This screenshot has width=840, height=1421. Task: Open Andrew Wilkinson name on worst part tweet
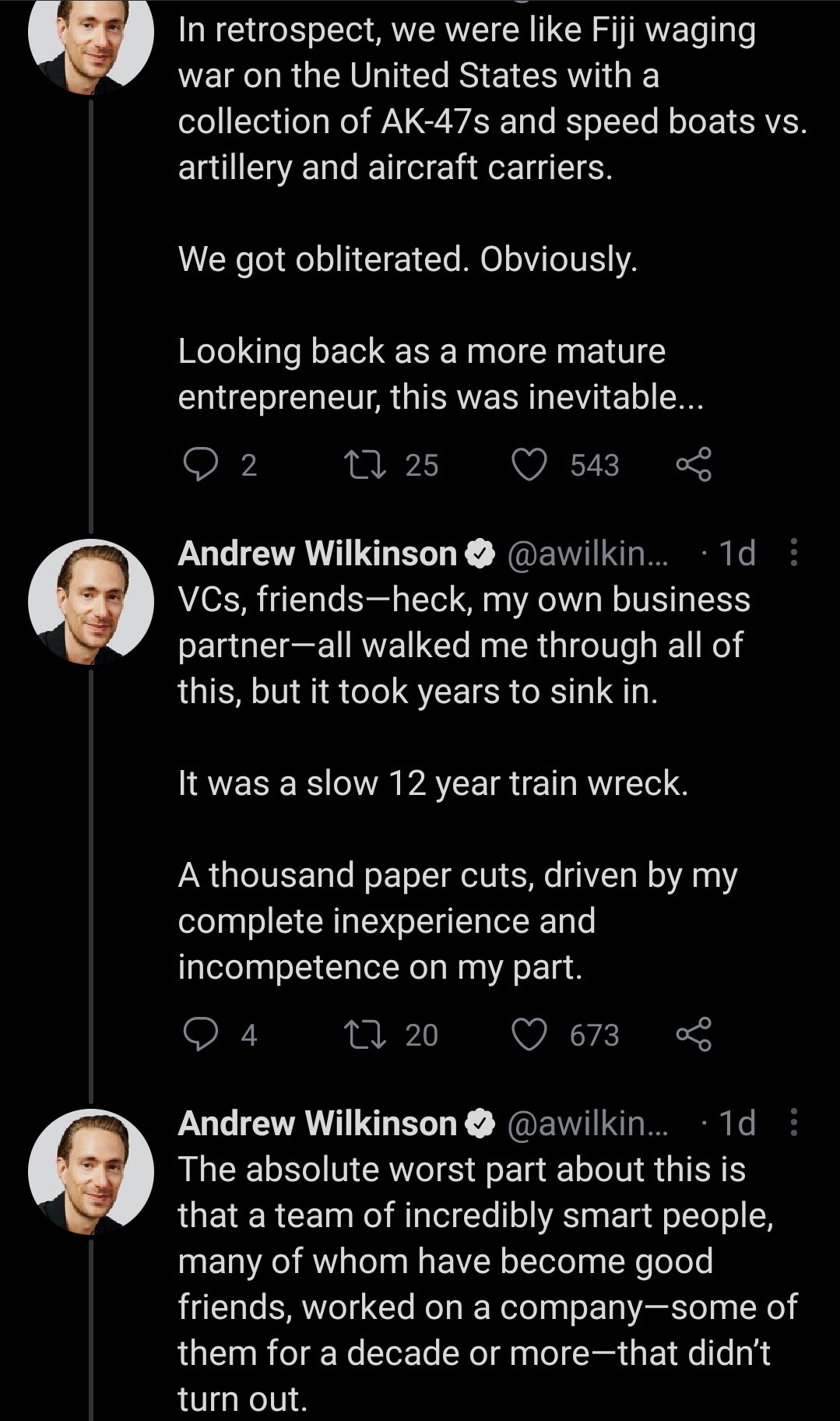pyautogui.click(x=317, y=1124)
